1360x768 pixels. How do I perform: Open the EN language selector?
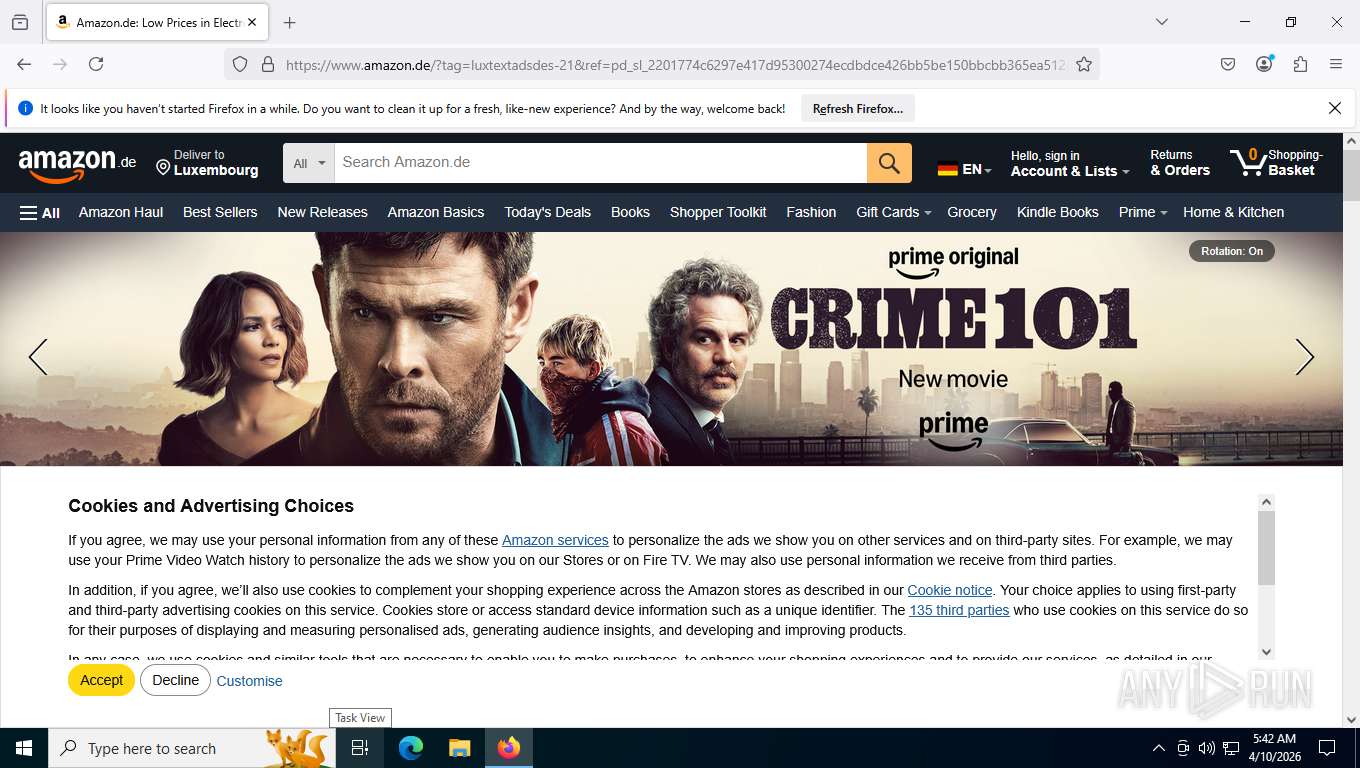(964, 169)
